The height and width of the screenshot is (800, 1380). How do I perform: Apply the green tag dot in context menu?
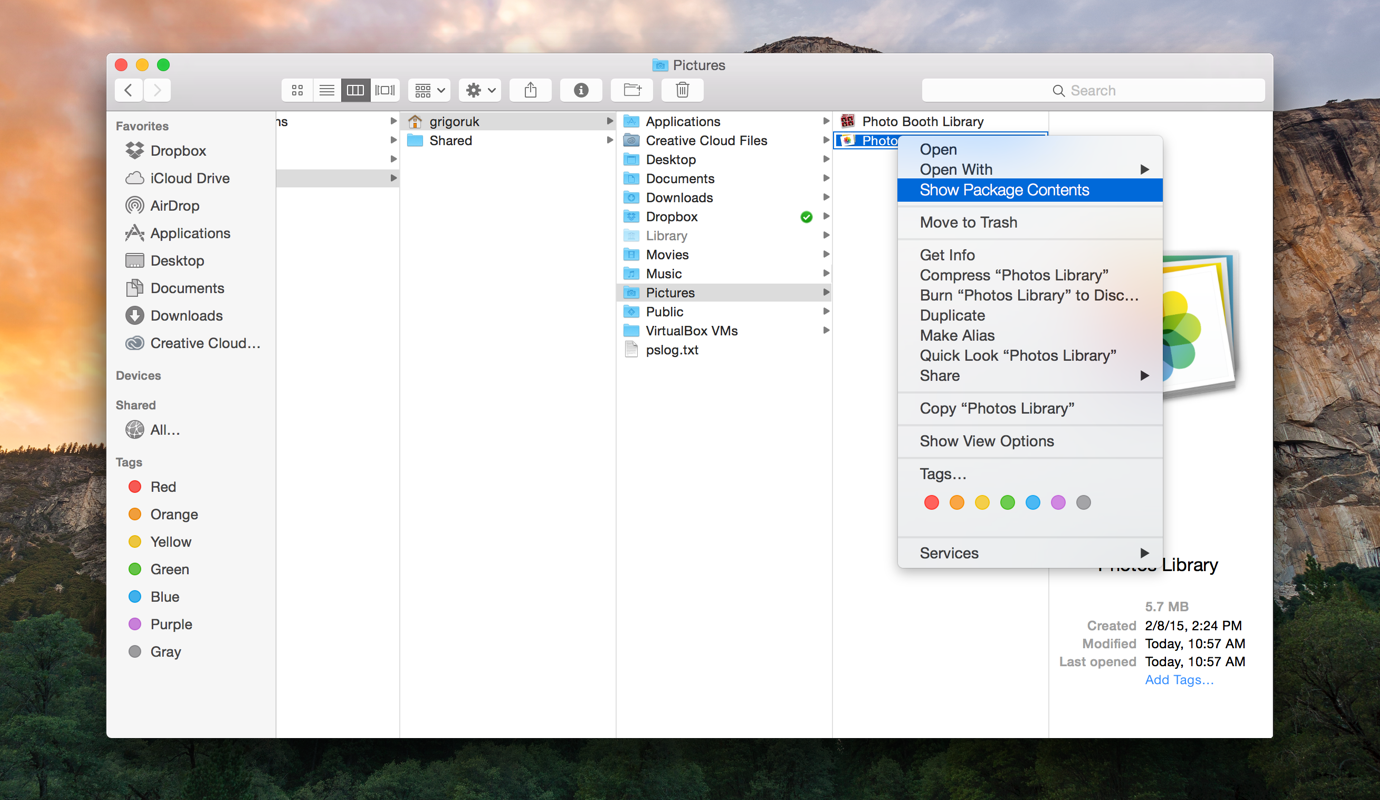tap(1007, 503)
